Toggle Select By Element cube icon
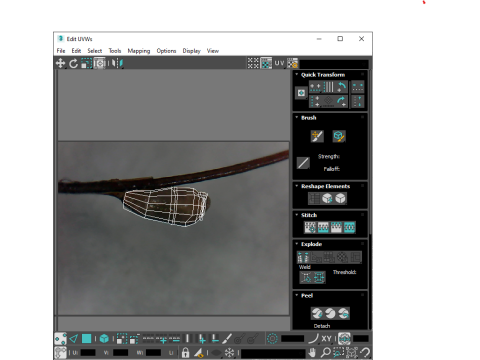Image resolution: width=480 pixels, height=360 pixels. (x=104, y=339)
